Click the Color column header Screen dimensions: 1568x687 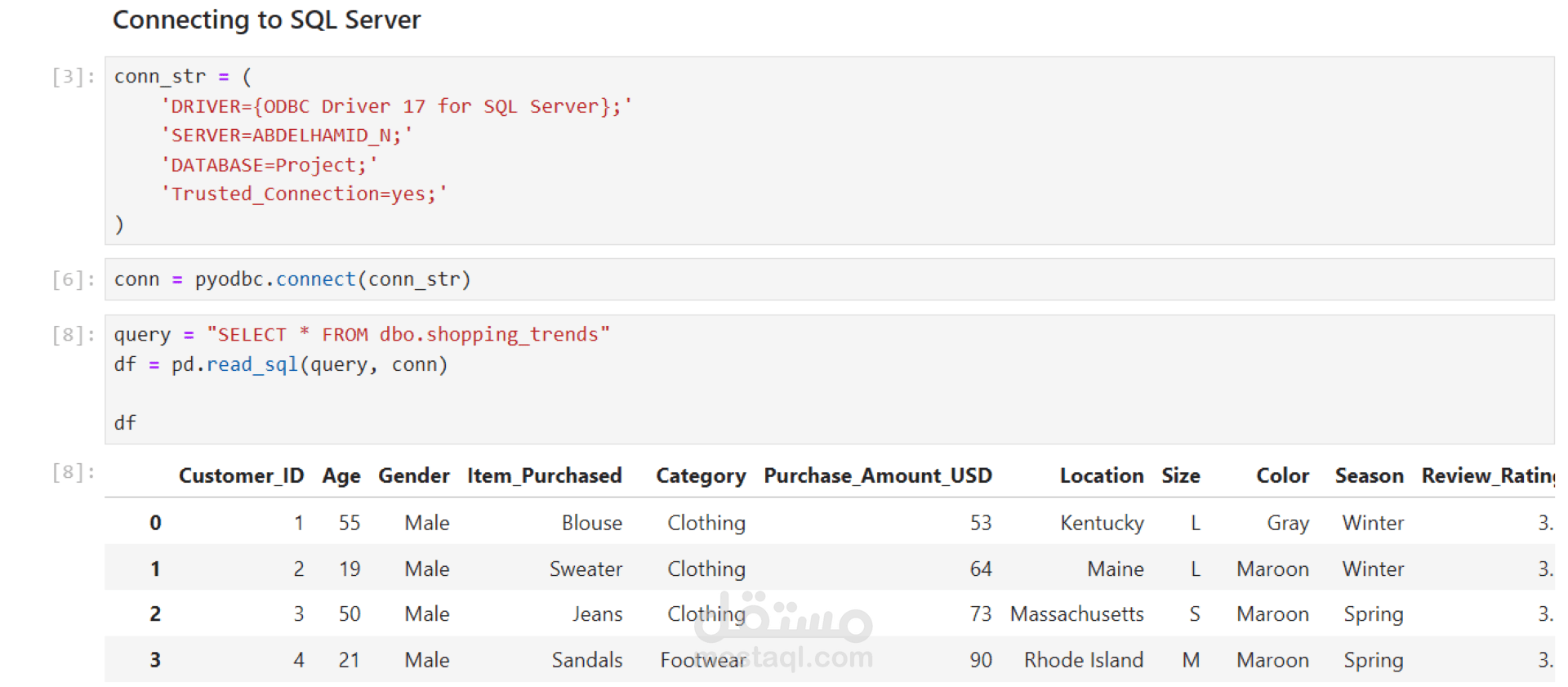pyautogui.click(x=1282, y=475)
